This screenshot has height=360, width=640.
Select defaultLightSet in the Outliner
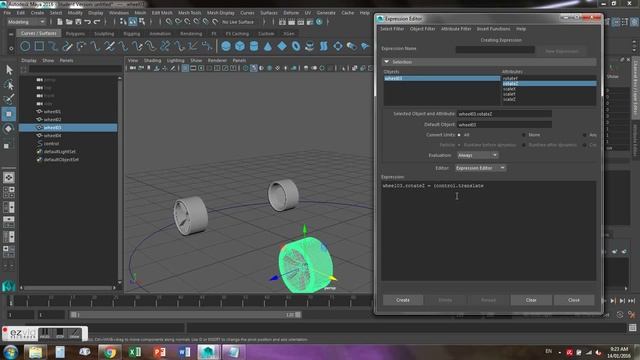pos(60,151)
